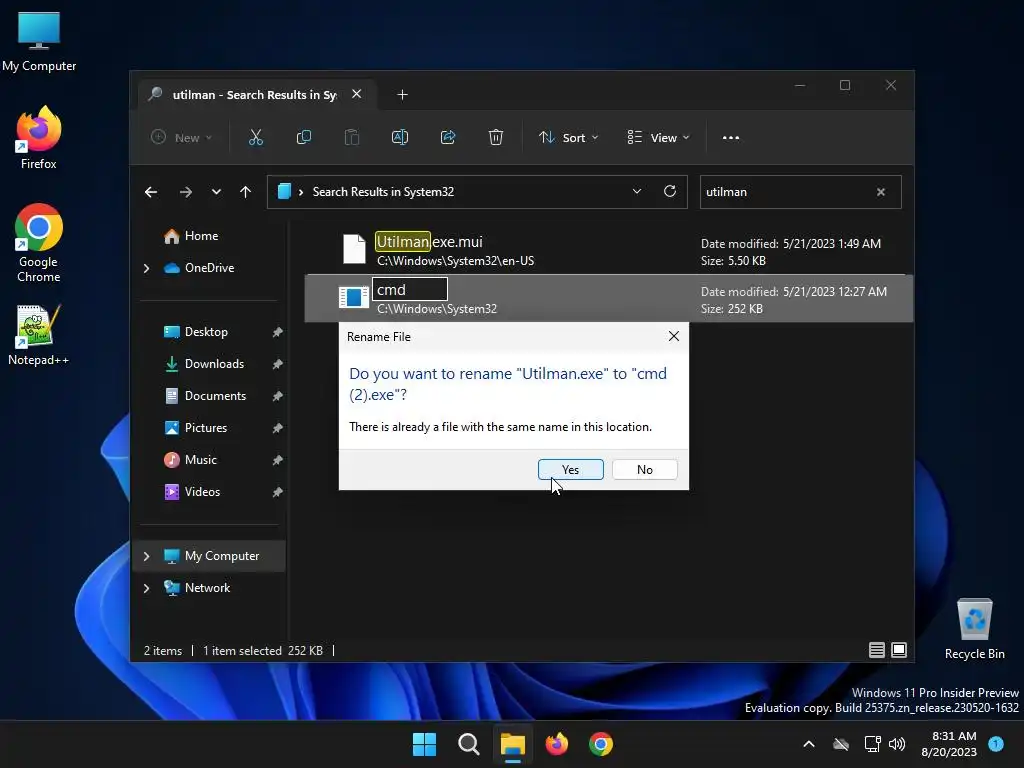Click the Delete trash icon in toolbar
Image resolution: width=1024 pixels, height=768 pixels.
pos(496,137)
